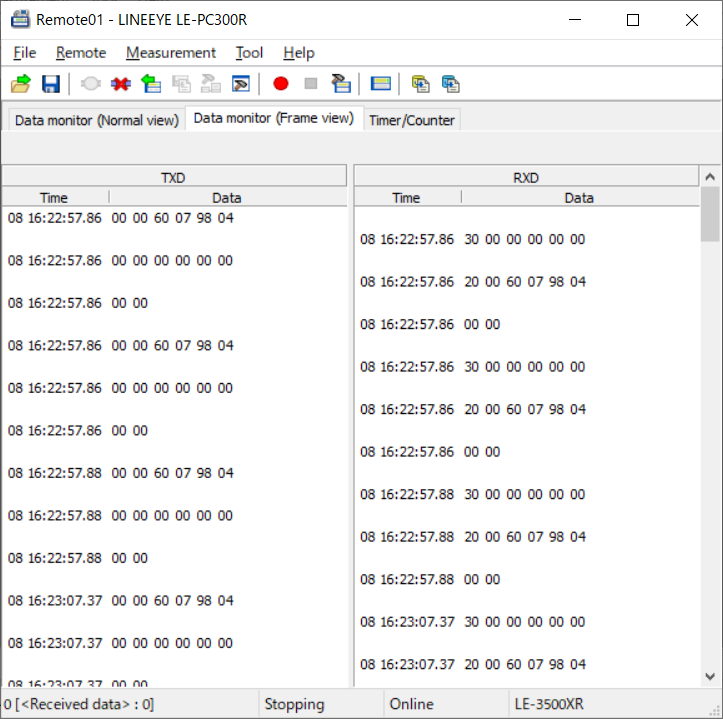Click the grayed-out copy documents icon
Viewport: 723px width, 719px height.
point(181,84)
